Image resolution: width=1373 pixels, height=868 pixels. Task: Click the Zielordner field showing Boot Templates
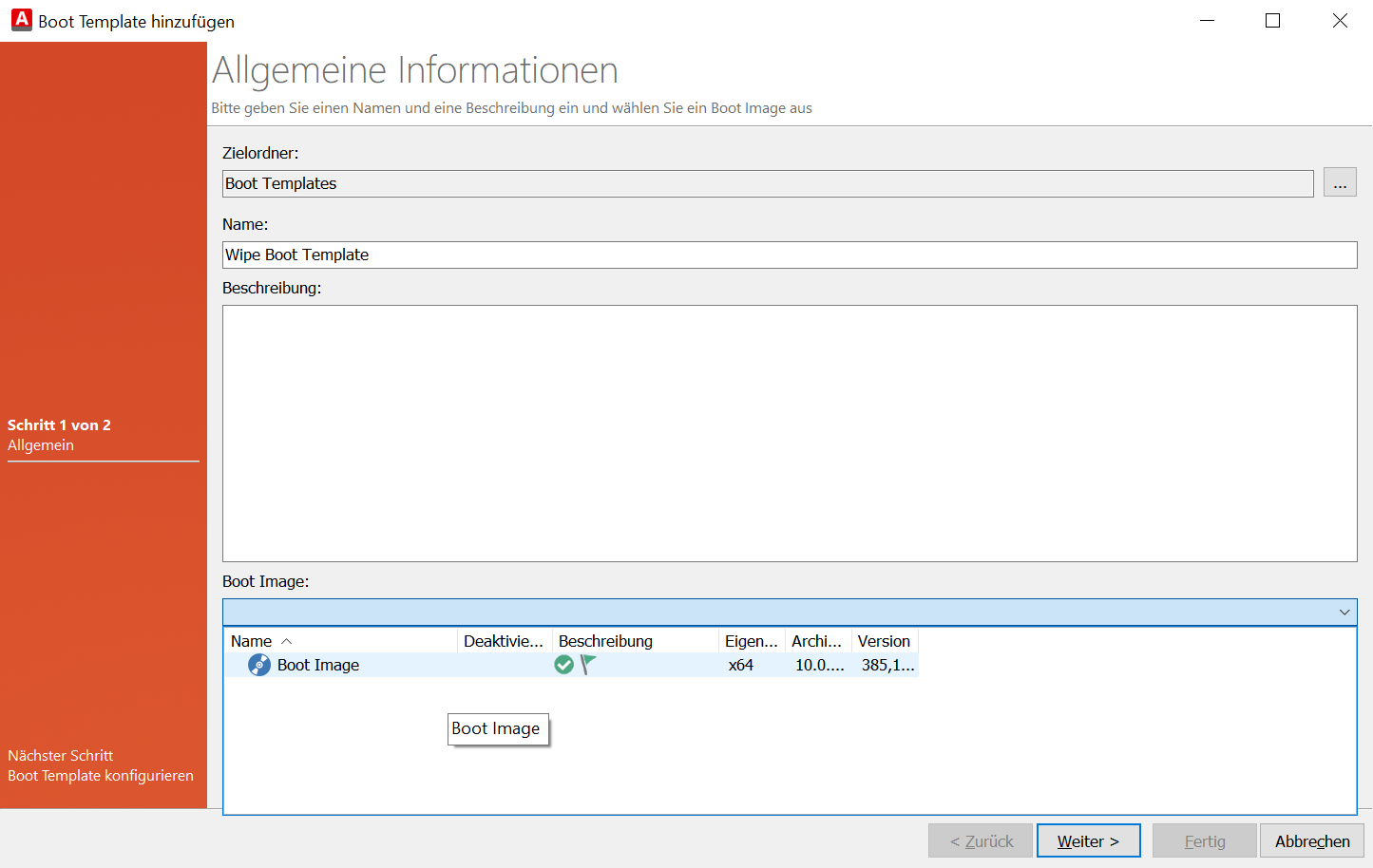point(767,183)
